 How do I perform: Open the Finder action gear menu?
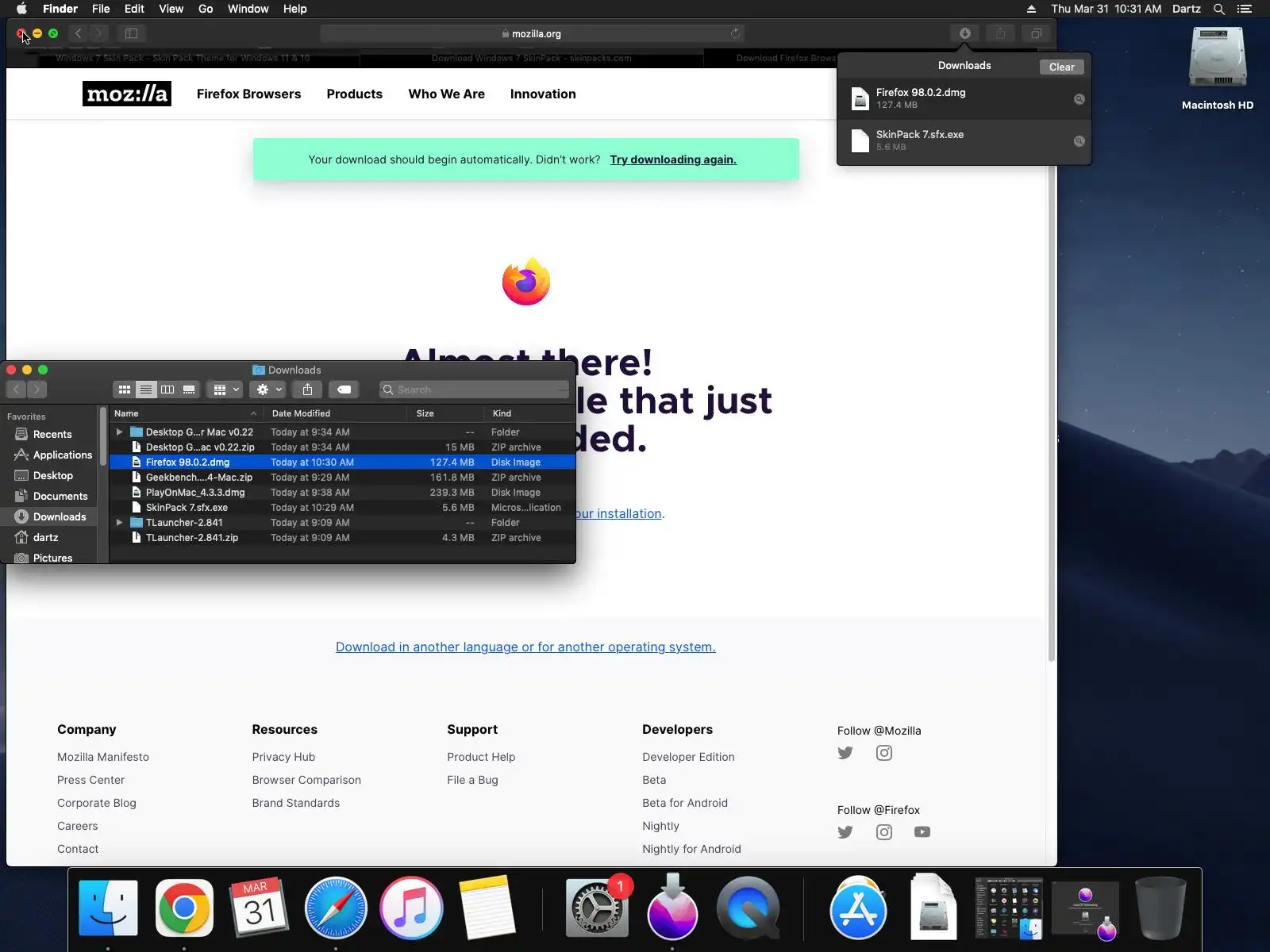coord(269,390)
